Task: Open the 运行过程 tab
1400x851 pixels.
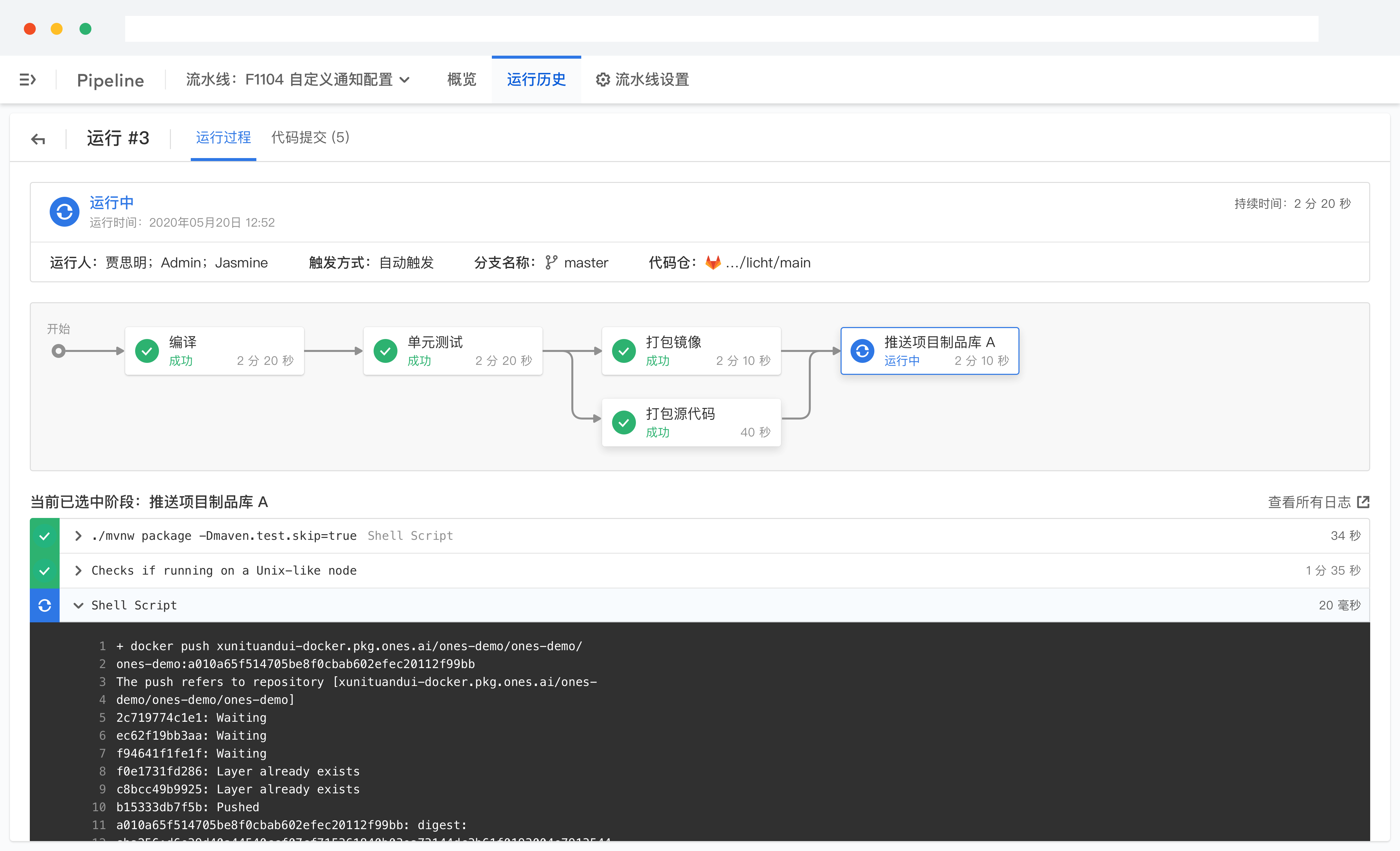Action: (x=223, y=138)
